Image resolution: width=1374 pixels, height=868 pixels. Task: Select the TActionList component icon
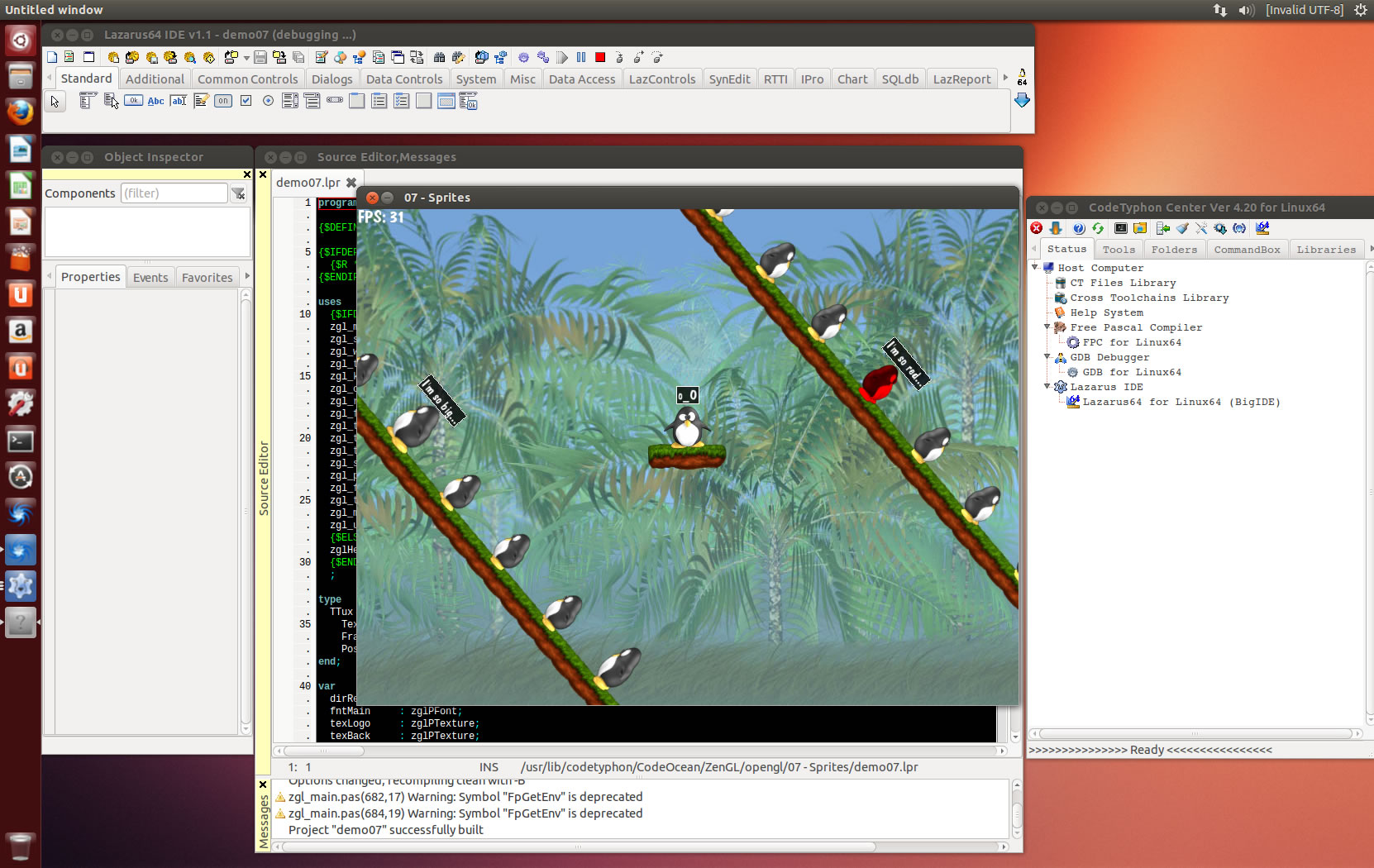pyautogui.click(x=469, y=102)
